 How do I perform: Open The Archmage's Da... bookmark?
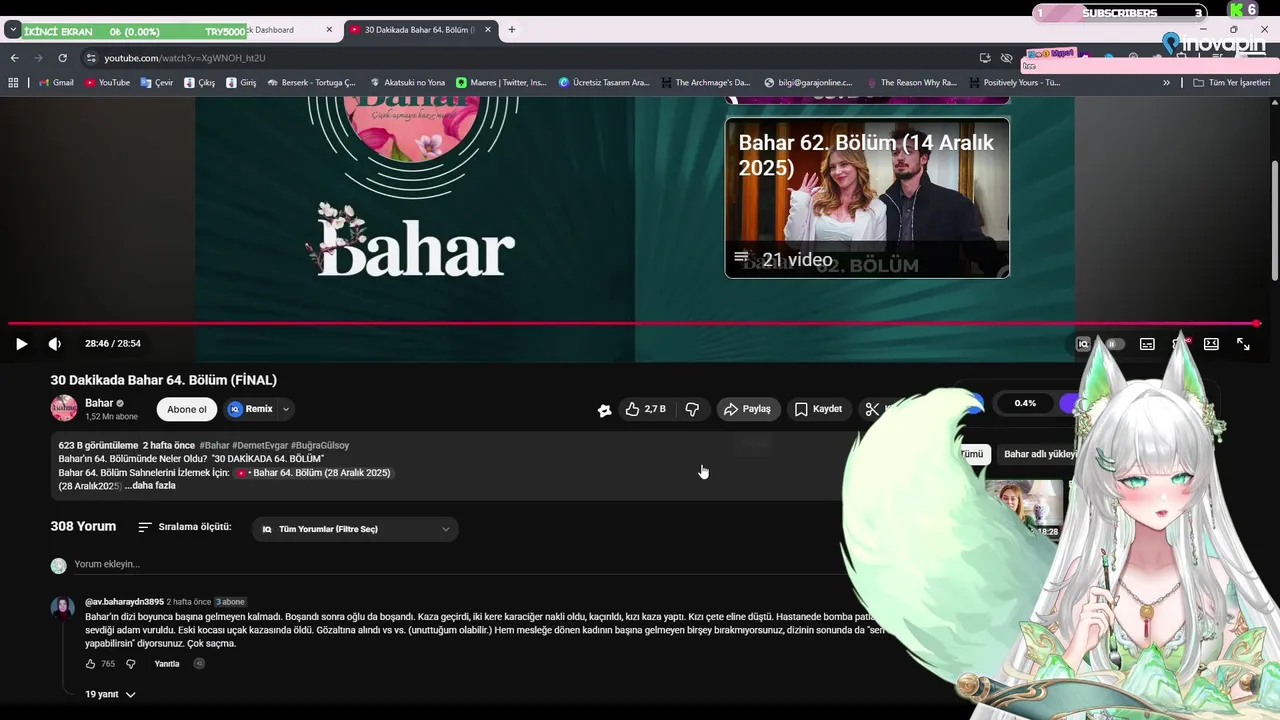[x=706, y=83]
